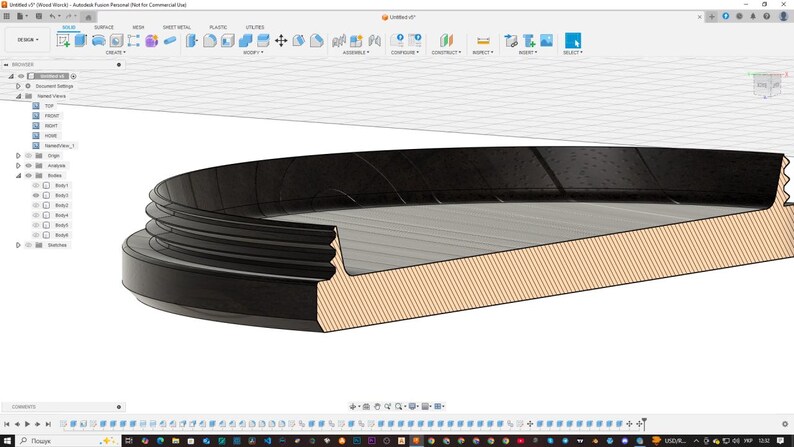
Task: Click the ViewCube in viewport corner
Action: tap(767, 85)
